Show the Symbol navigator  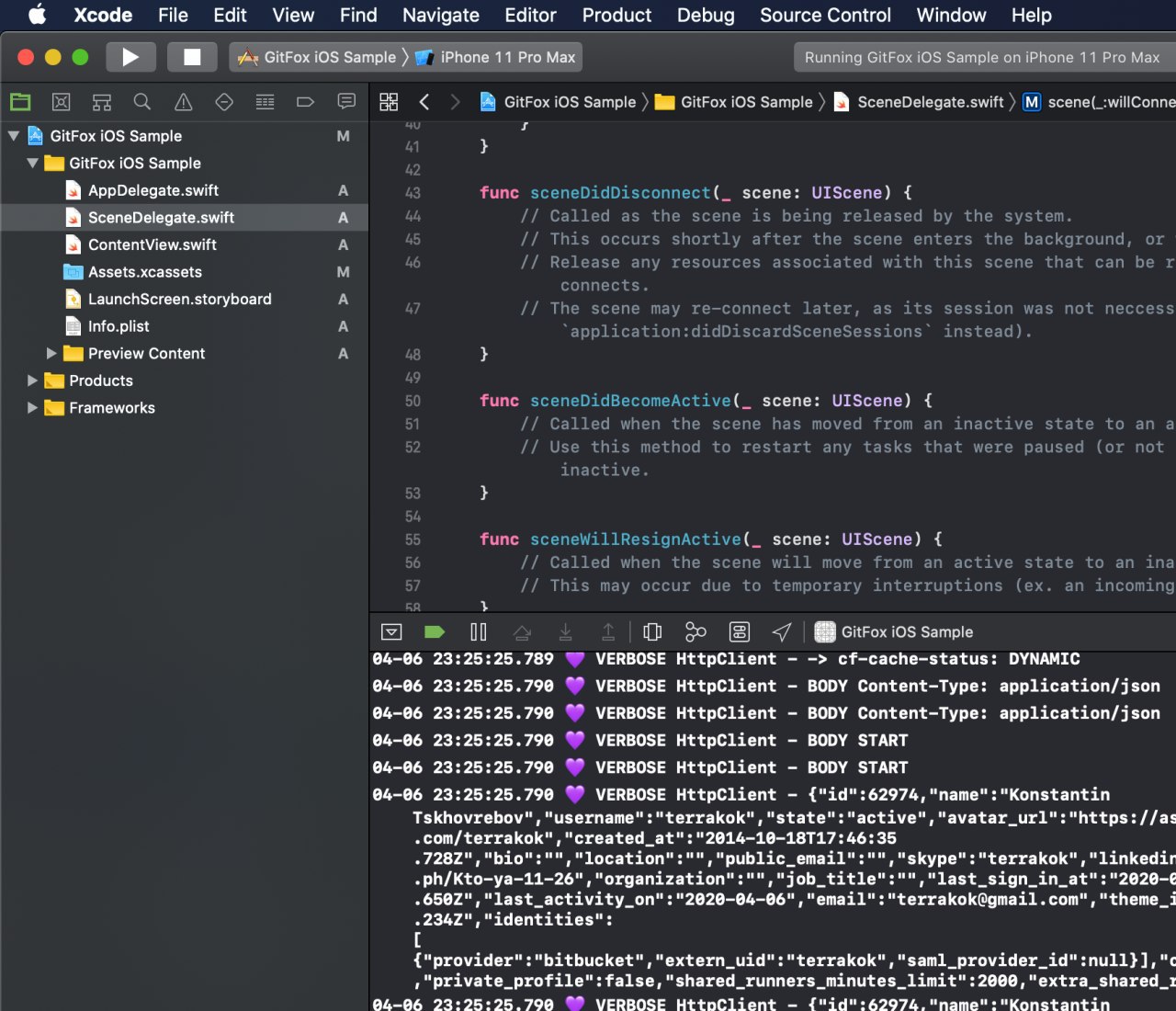click(x=102, y=102)
